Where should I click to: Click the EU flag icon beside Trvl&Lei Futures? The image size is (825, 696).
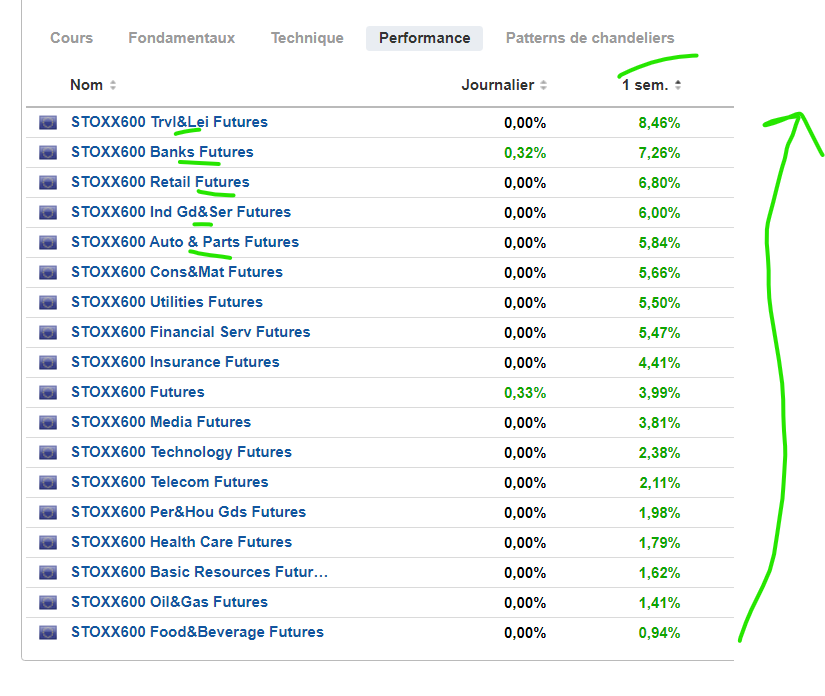click(48, 123)
